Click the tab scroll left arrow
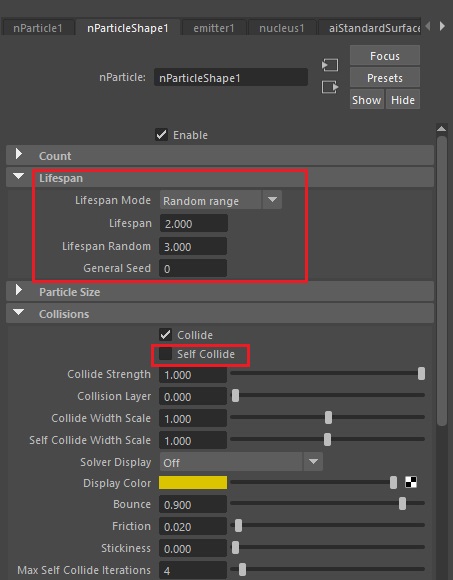The image size is (453, 580). (x=428, y=26)
